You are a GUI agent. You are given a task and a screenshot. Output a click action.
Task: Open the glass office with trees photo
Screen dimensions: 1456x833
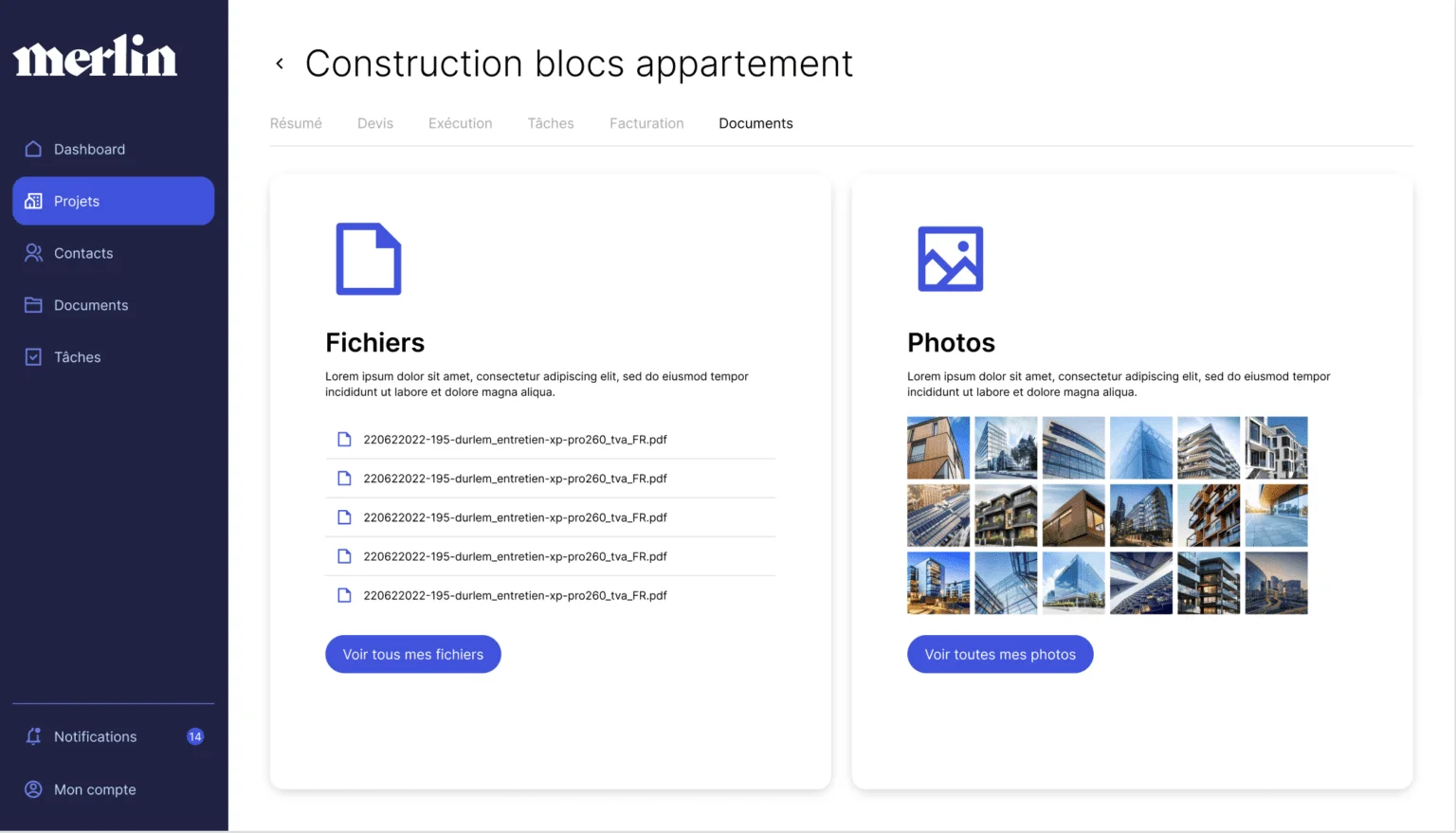click(x=1006, y=447)
